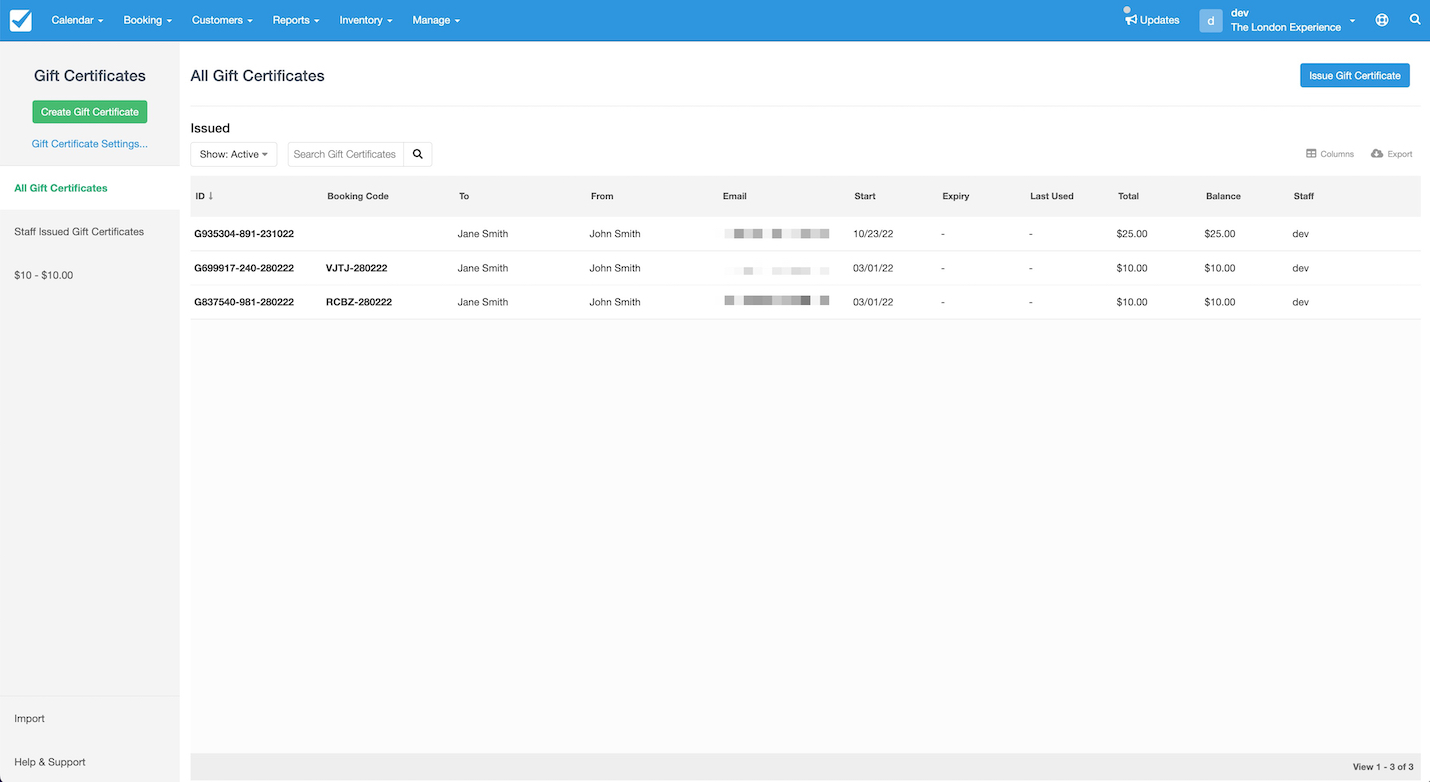Open booking code VJTJ-280222
The width and height of the screenshot is (1430, 782).
coord(356,268)
